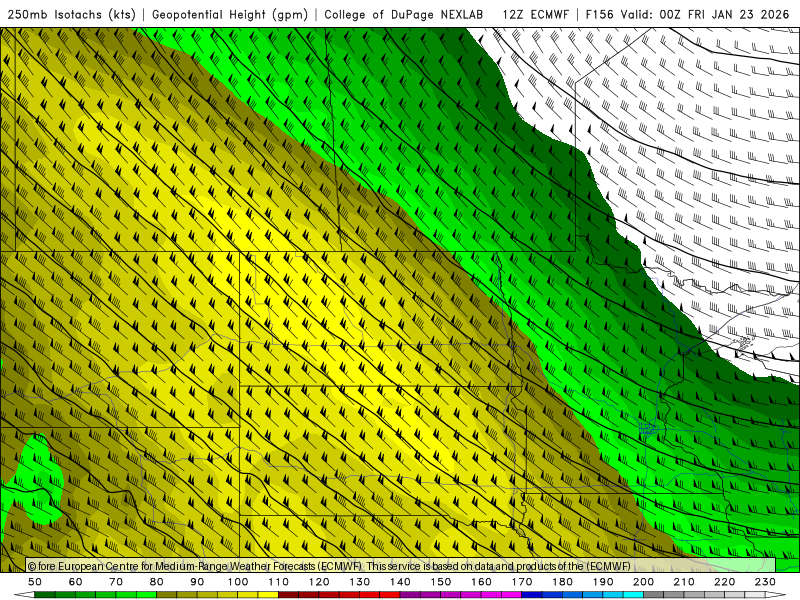Click the "180" value on the color scale

[x=563, y=582]
